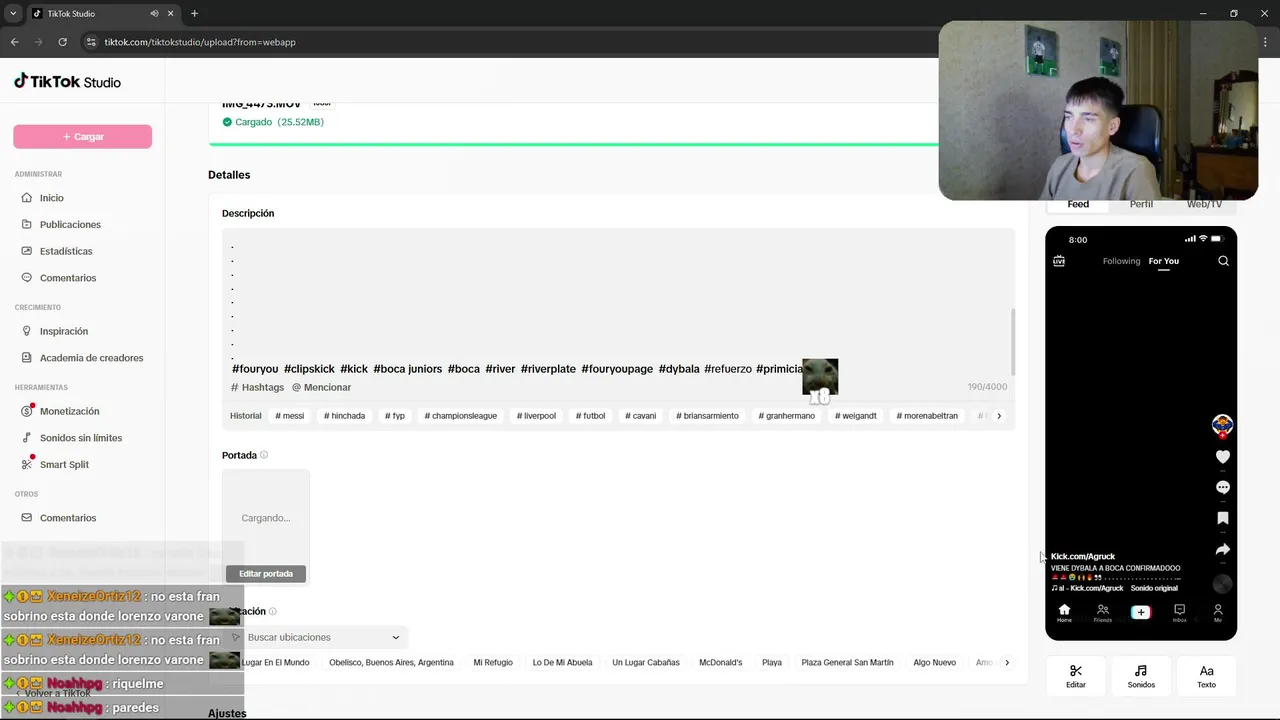Select Plaza General San Martín location

847,663
